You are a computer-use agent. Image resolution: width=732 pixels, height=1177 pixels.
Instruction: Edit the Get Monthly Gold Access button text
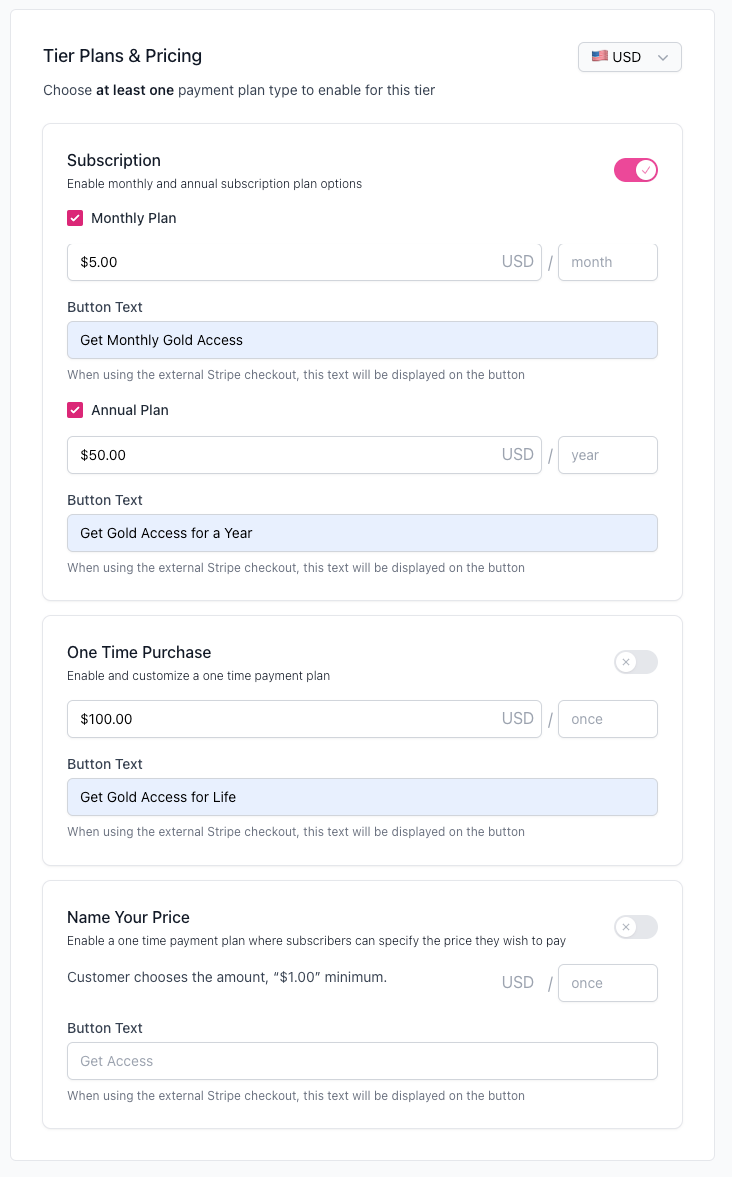(x=362, y=340)
